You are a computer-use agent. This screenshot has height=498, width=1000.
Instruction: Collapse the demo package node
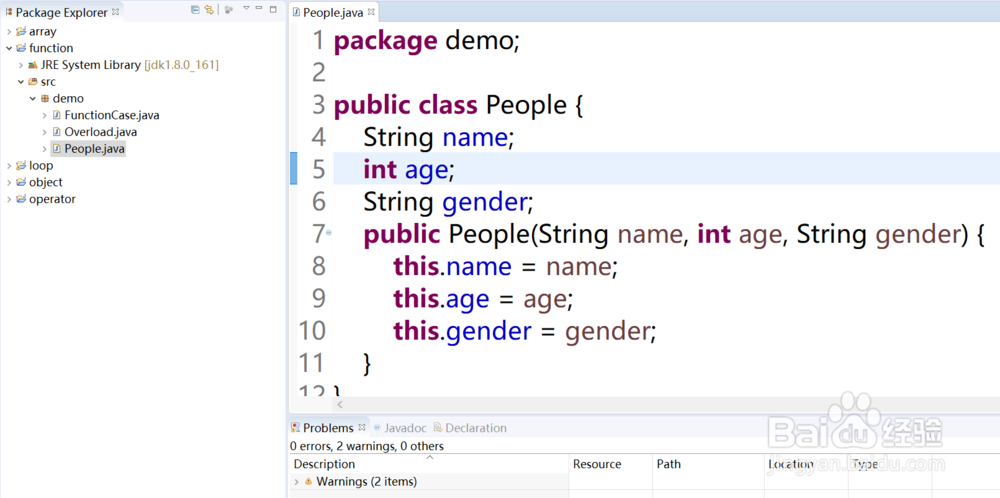point(33,98)
